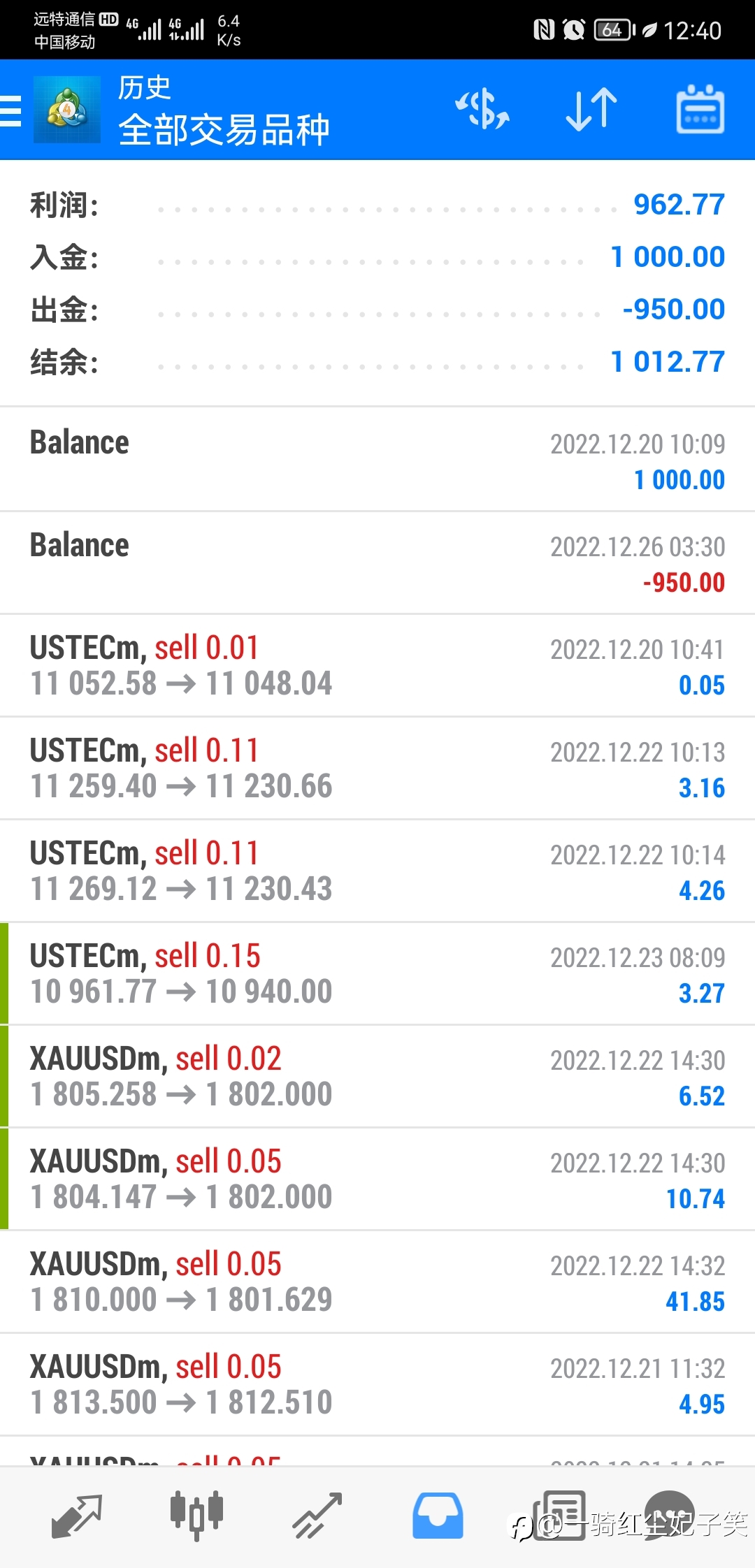Open the XAUUSDm trade closed at 1 812.510
The height and width of the screenshot is (1568, 755).
click(x=377, y=1385)
